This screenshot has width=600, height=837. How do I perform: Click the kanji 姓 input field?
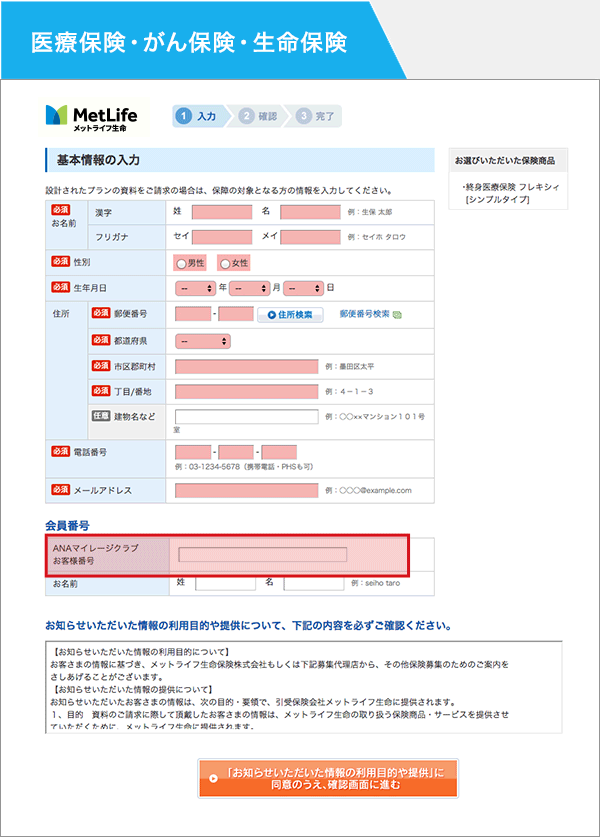[x=222, y=212]
